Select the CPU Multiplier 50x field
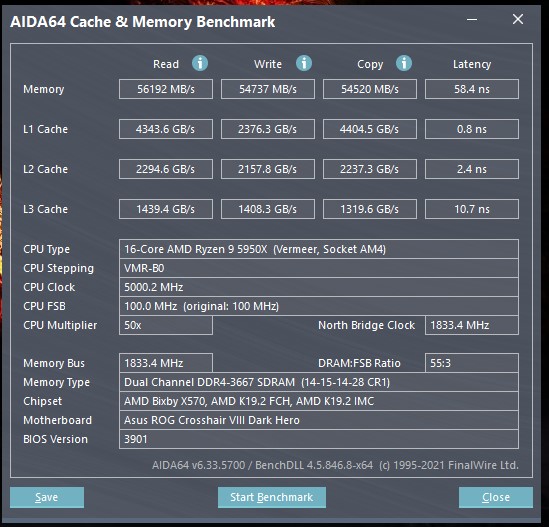The image size is (549, 527). click(x=166, y=325)
